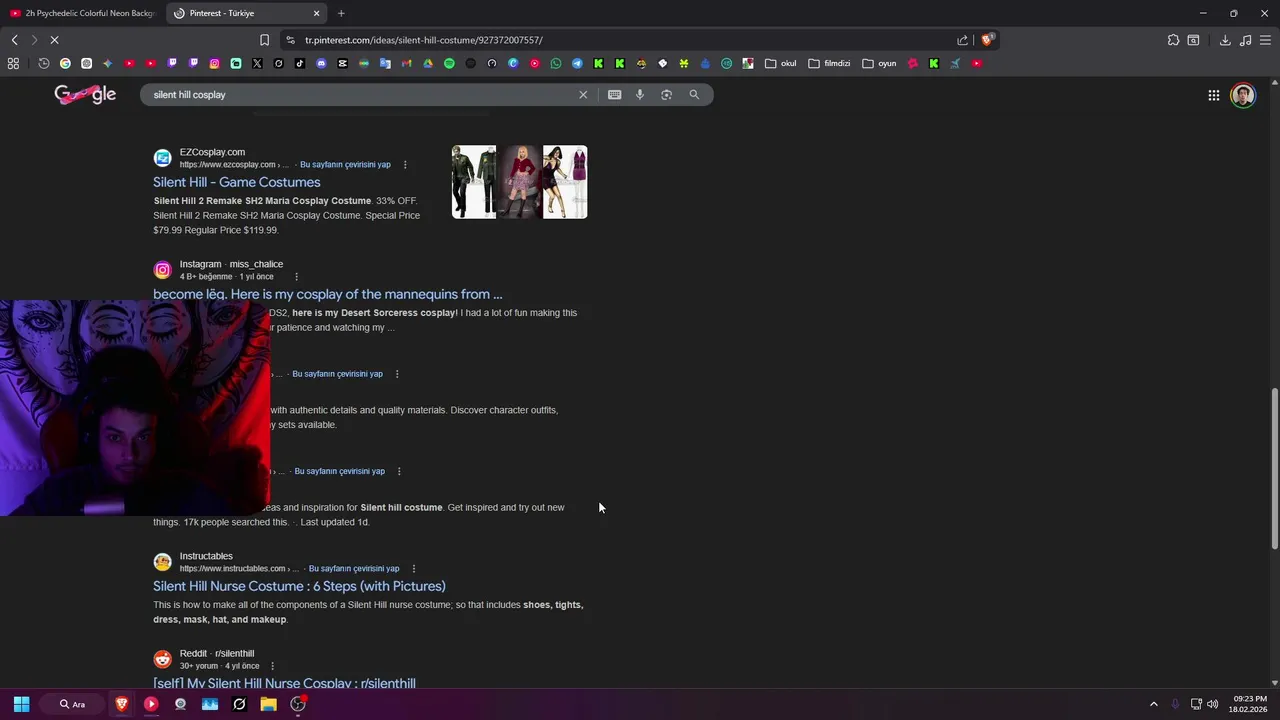Open the media control music note icon
This screenshot has width=1280, height=720.
click(x=1245, y=40)
